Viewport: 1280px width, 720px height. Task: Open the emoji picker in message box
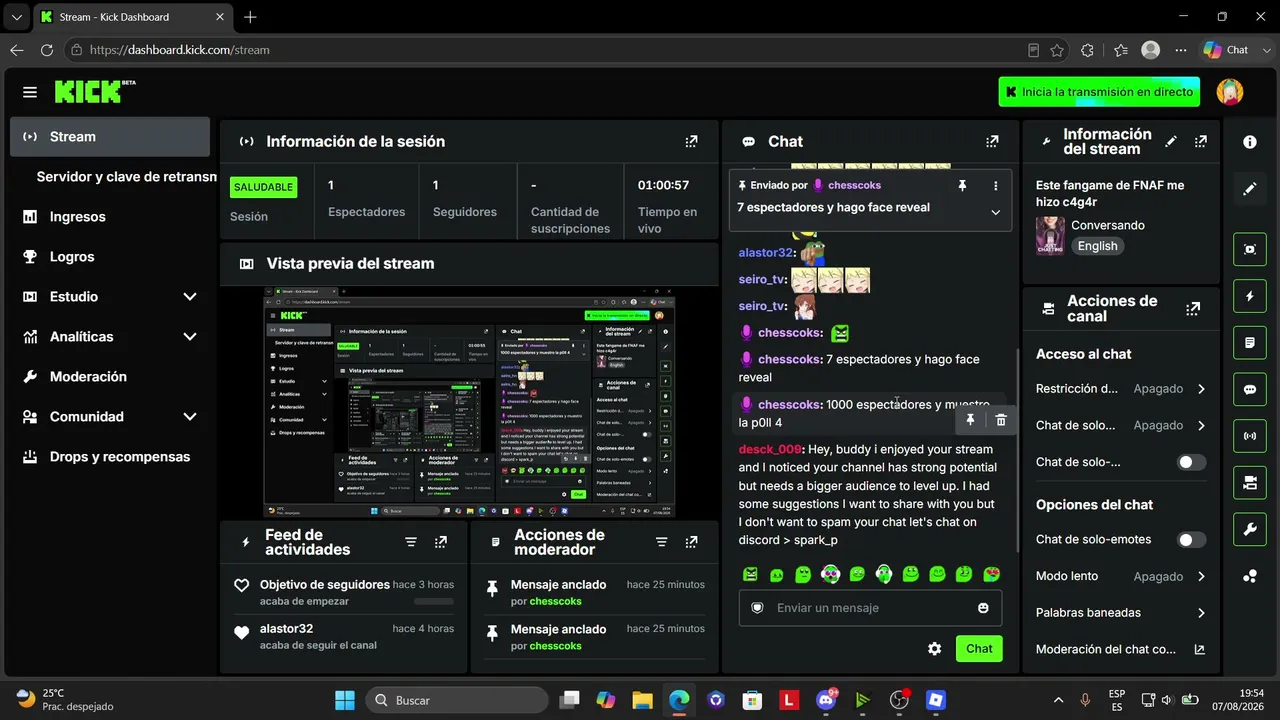[x=983, y=608]
